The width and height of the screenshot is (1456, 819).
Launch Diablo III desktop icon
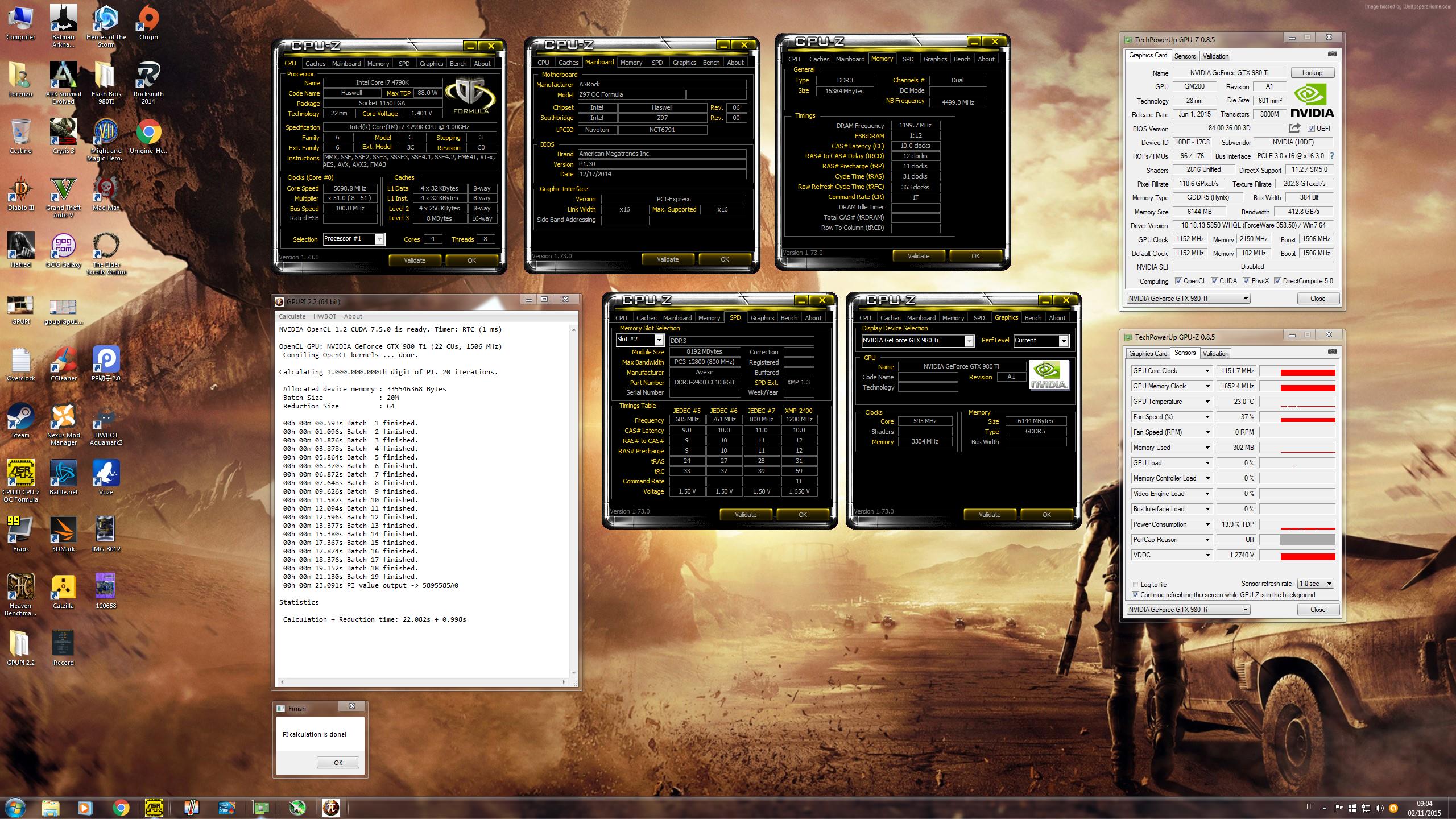[20, 193]
